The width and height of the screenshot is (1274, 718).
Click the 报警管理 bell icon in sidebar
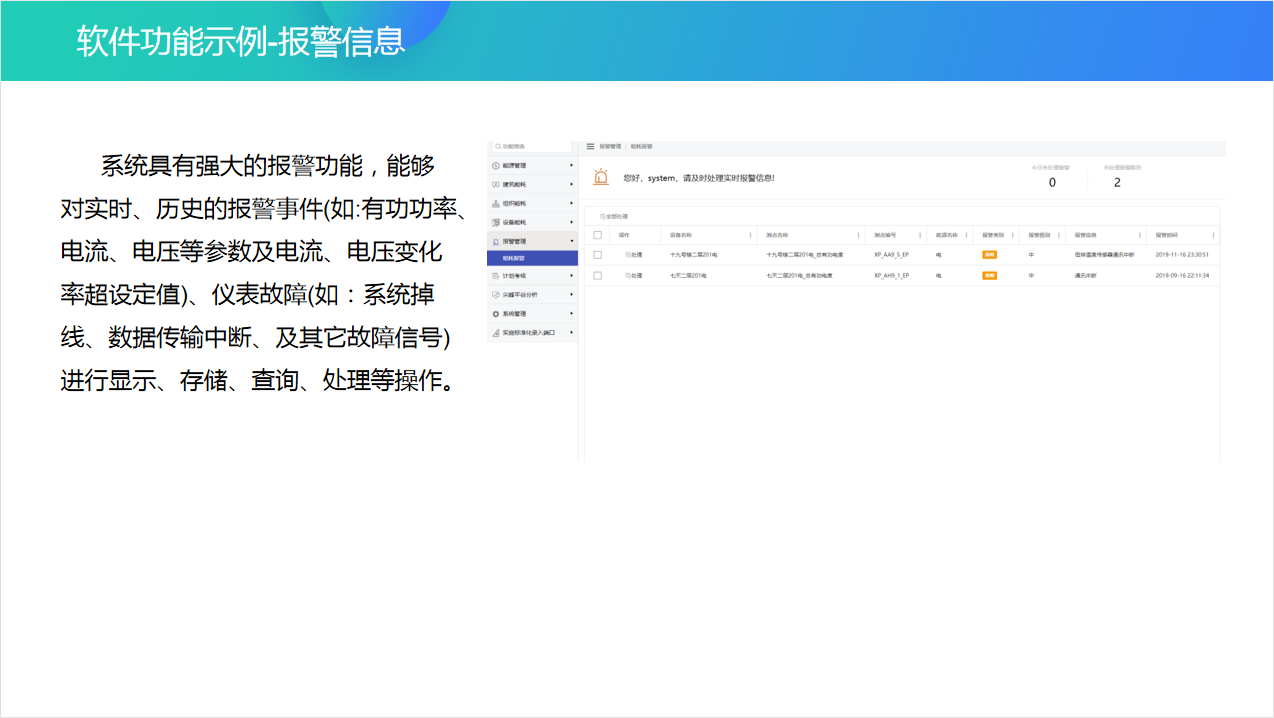496,241
